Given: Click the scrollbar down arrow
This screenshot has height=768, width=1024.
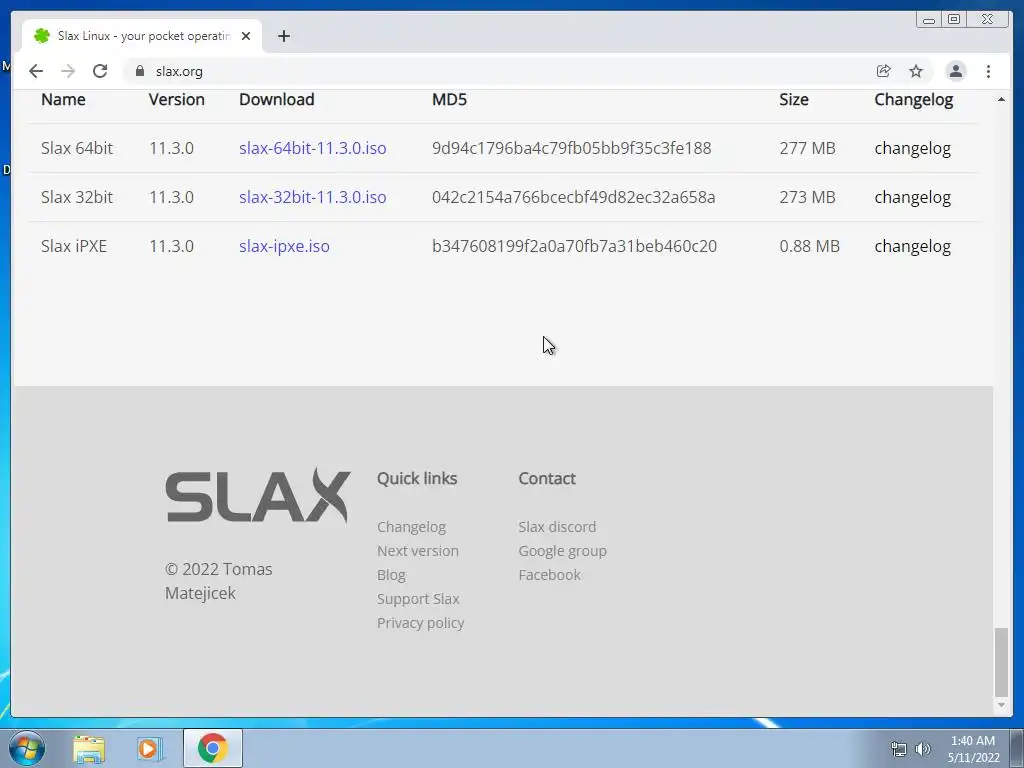Looking at the screenshot, I should [x=1001, y=705].
